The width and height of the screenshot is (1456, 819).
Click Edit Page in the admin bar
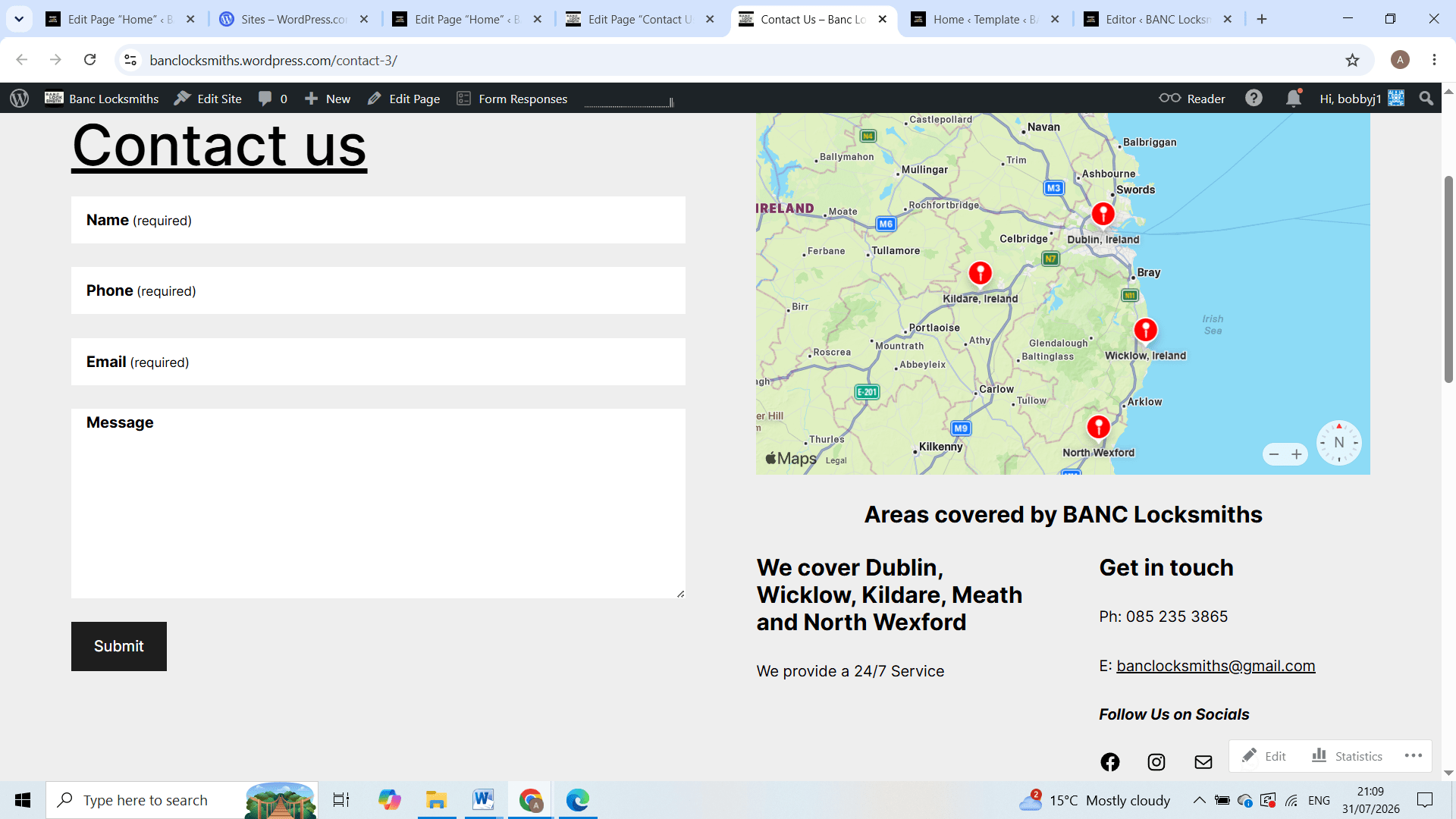(x=403, y=99)
